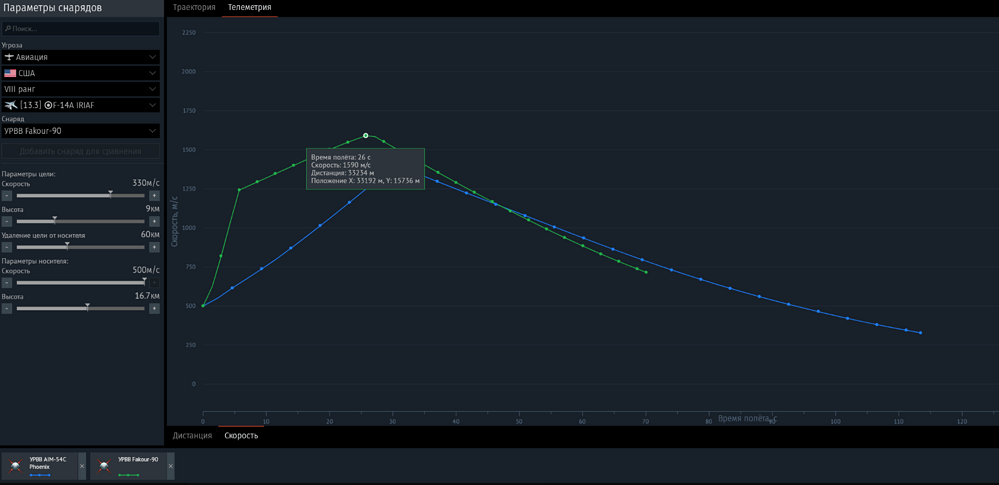Click the Поиск search field
The height and width of the screenshot is (485, 999).
pos(80,29)
